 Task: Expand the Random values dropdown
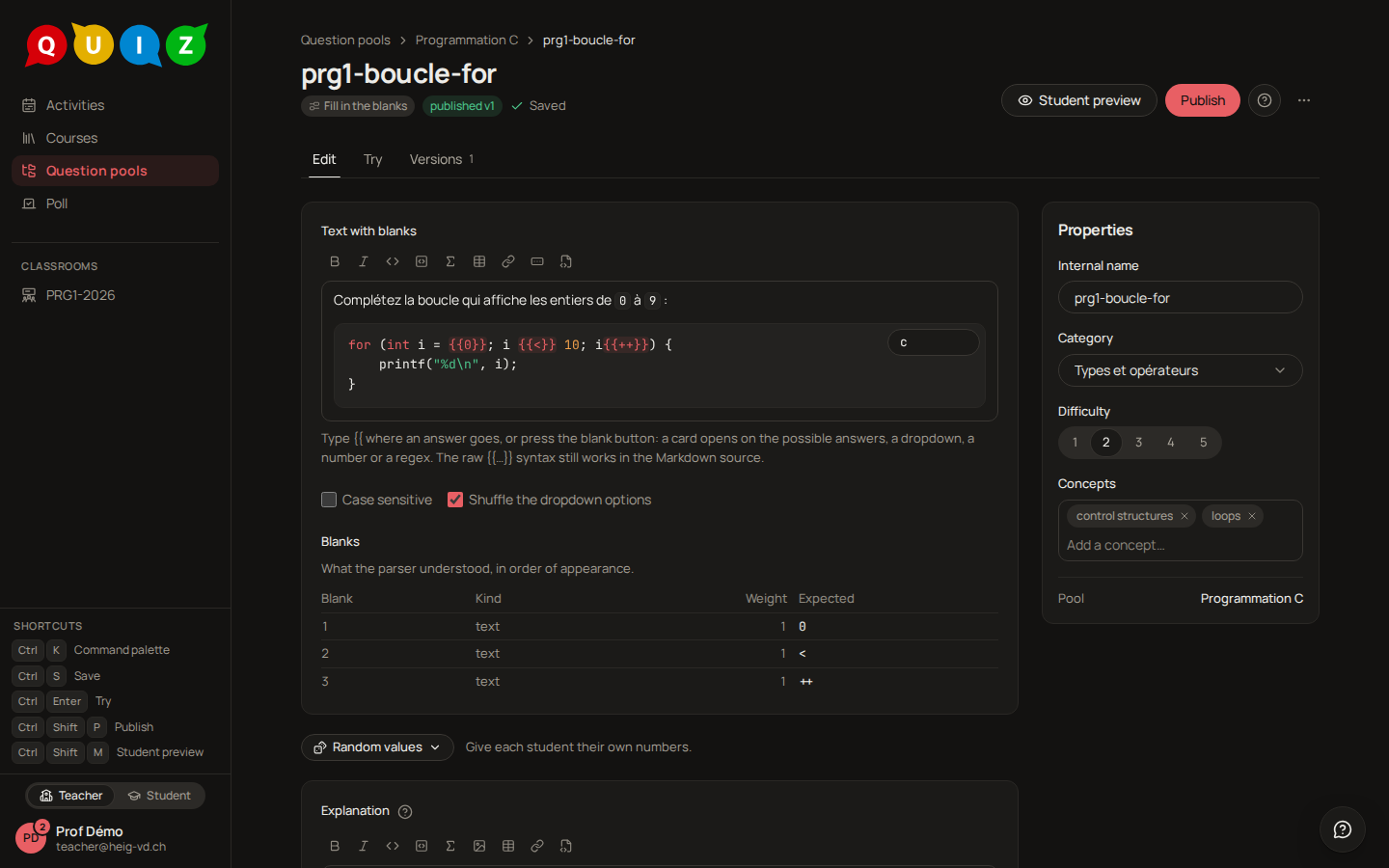click(377, 747)
